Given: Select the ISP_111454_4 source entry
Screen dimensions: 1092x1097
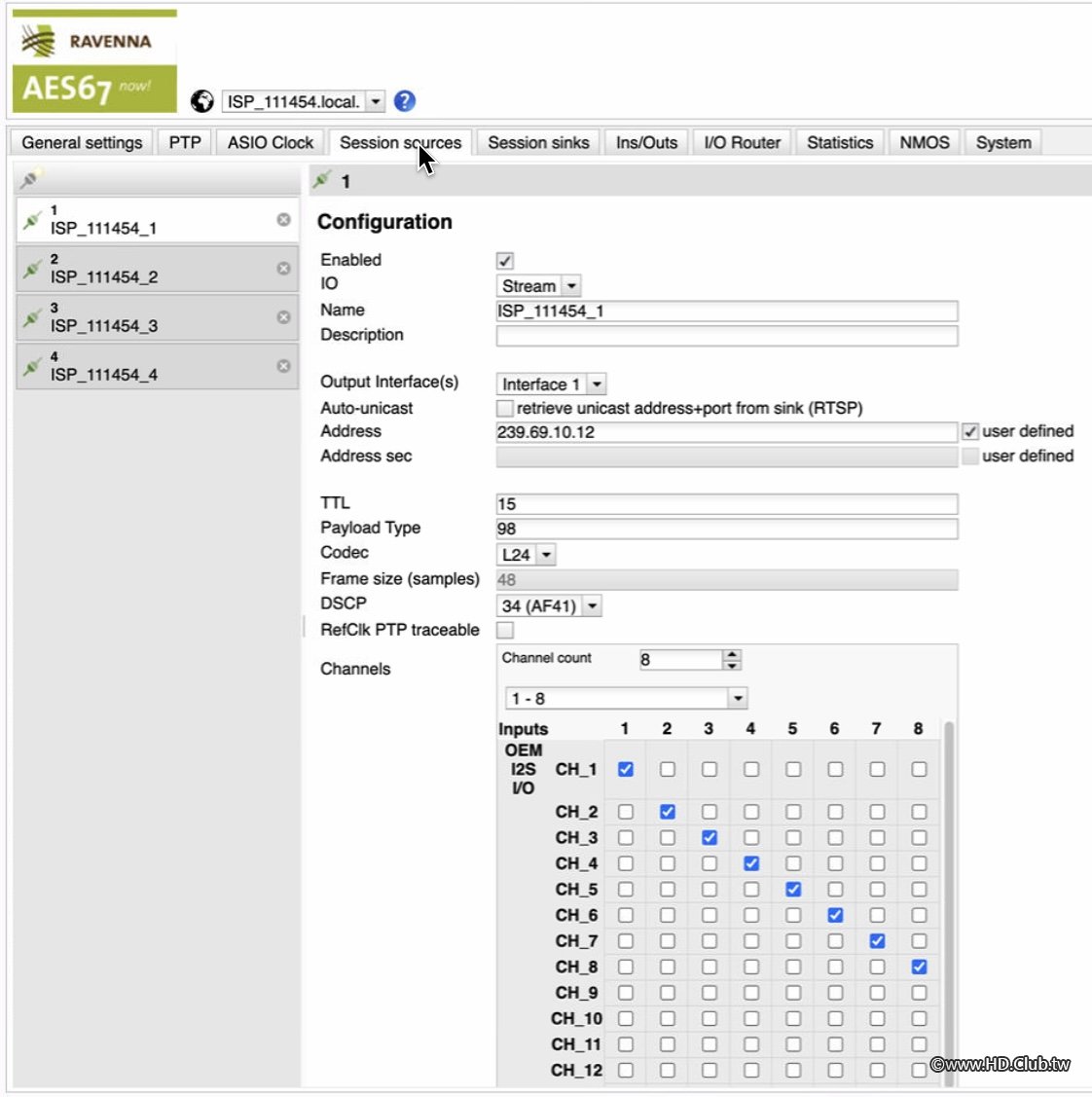Looking at the screenshot, I should click(158, 366).
